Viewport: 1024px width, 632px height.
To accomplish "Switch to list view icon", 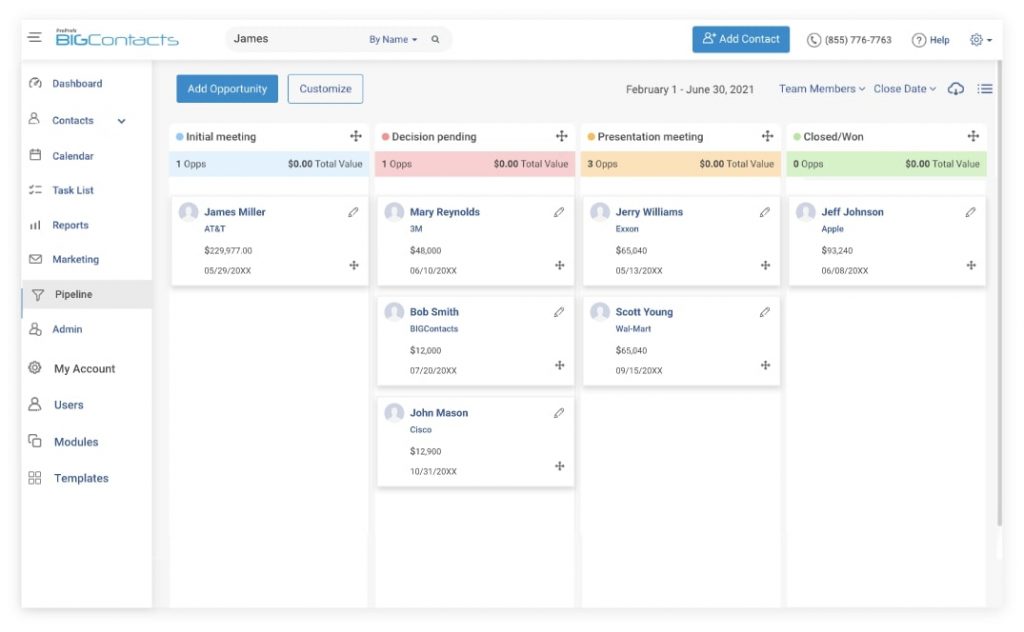I will 985,89.
